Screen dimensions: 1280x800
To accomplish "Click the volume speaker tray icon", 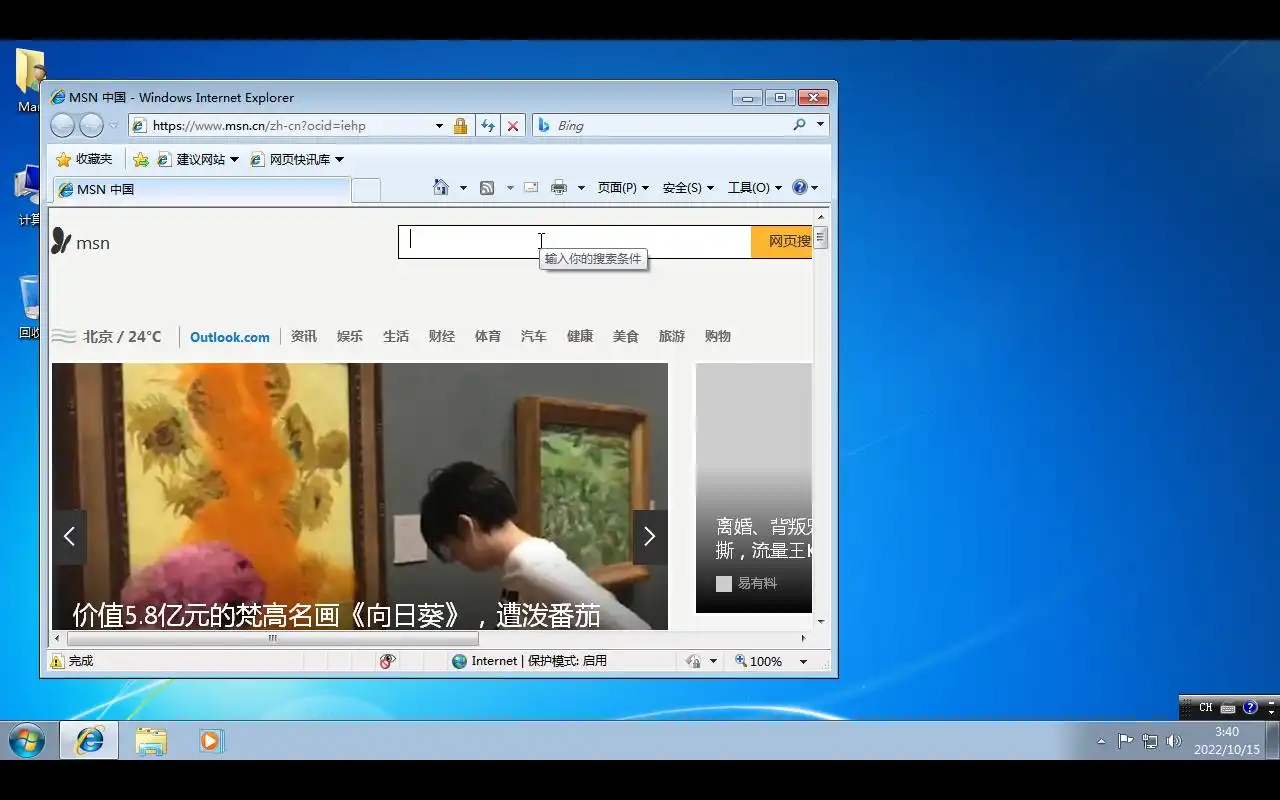I will [x=1174, y=741].
